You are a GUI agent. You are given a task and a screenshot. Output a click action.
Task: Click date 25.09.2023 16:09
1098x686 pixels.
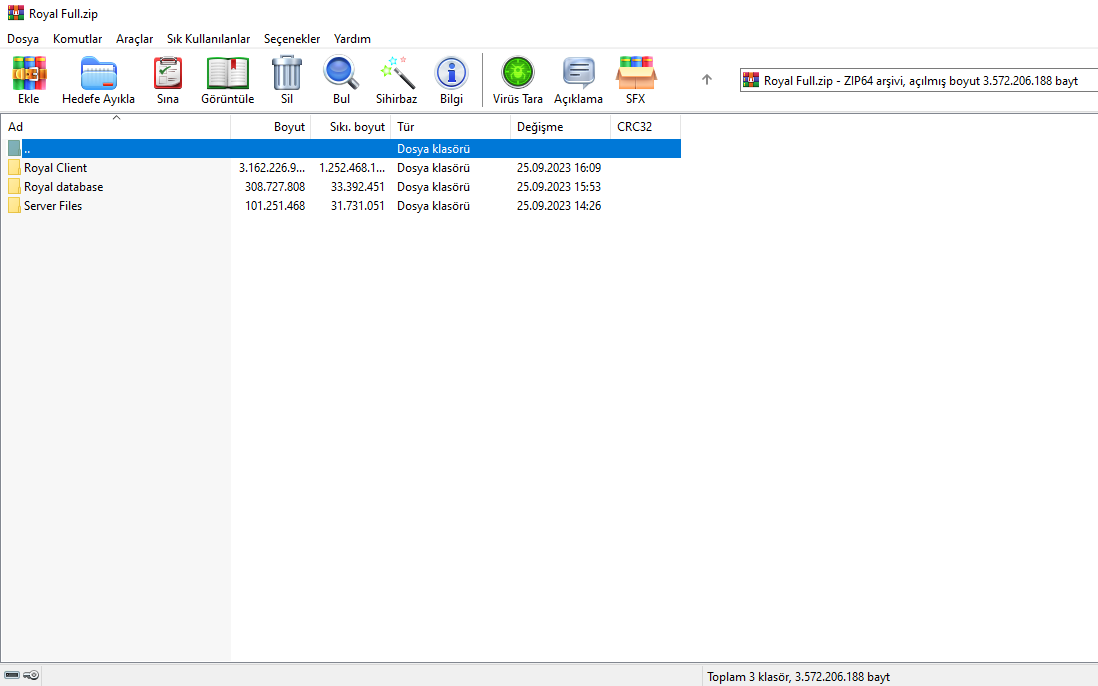pyautogui.click(x=559, y=167)
